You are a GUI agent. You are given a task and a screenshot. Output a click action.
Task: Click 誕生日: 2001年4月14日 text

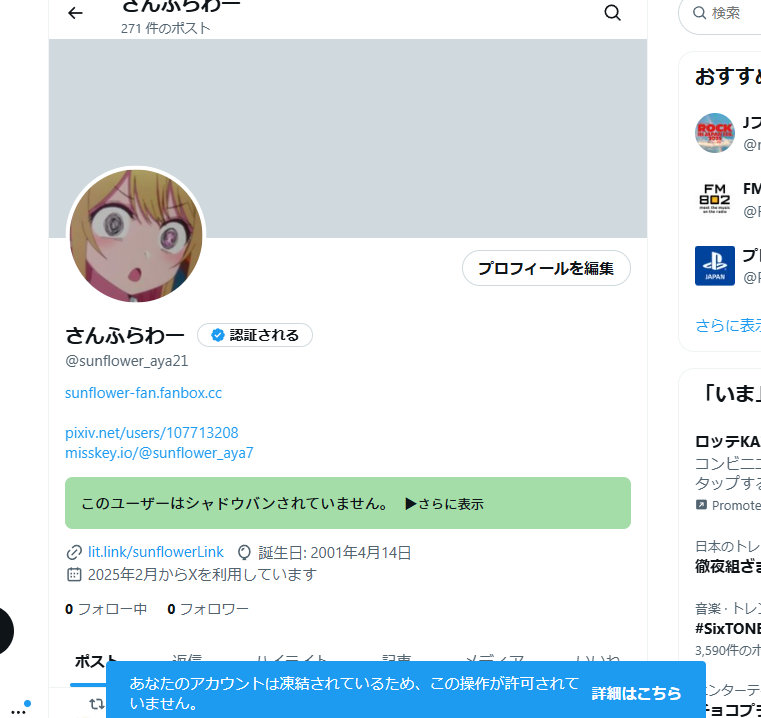coord(335,552)
